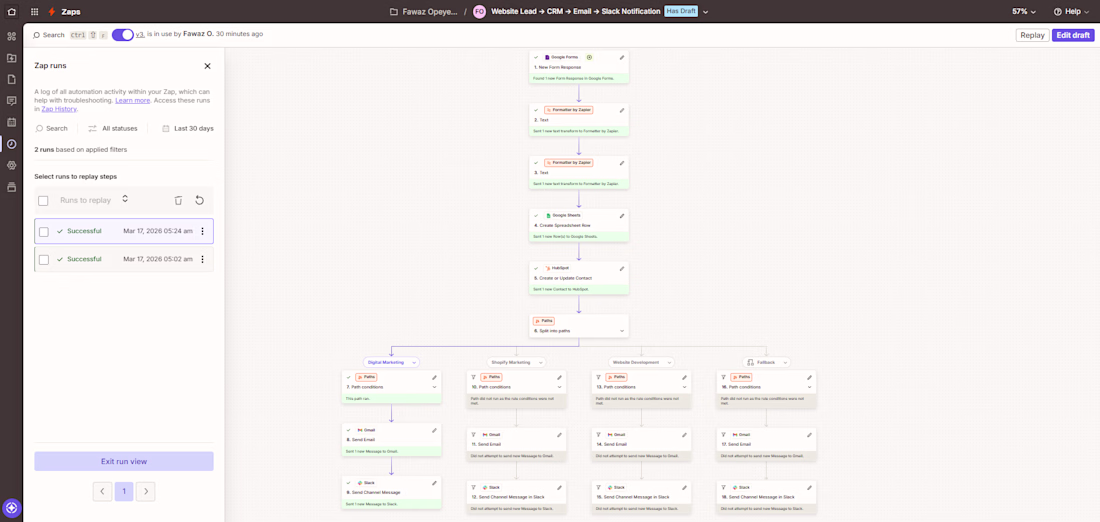Open the Zap runs clock sidebar icon
The width and height of the screenshot is (1100, 522).
11,144
